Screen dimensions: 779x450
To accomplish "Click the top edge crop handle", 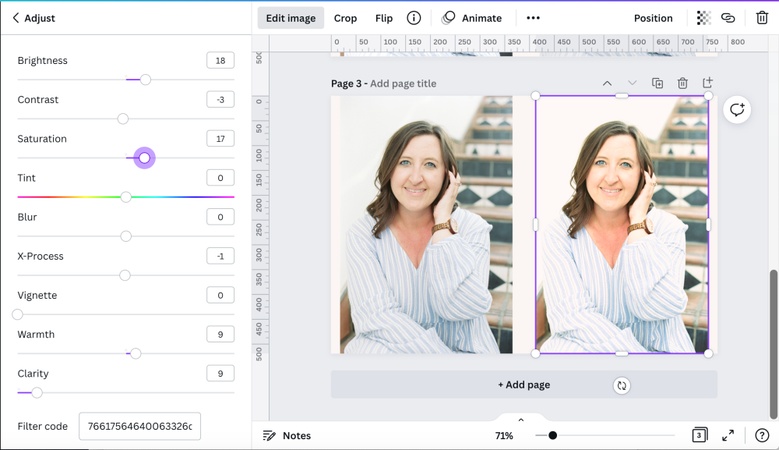I will (x=622, y=95).
